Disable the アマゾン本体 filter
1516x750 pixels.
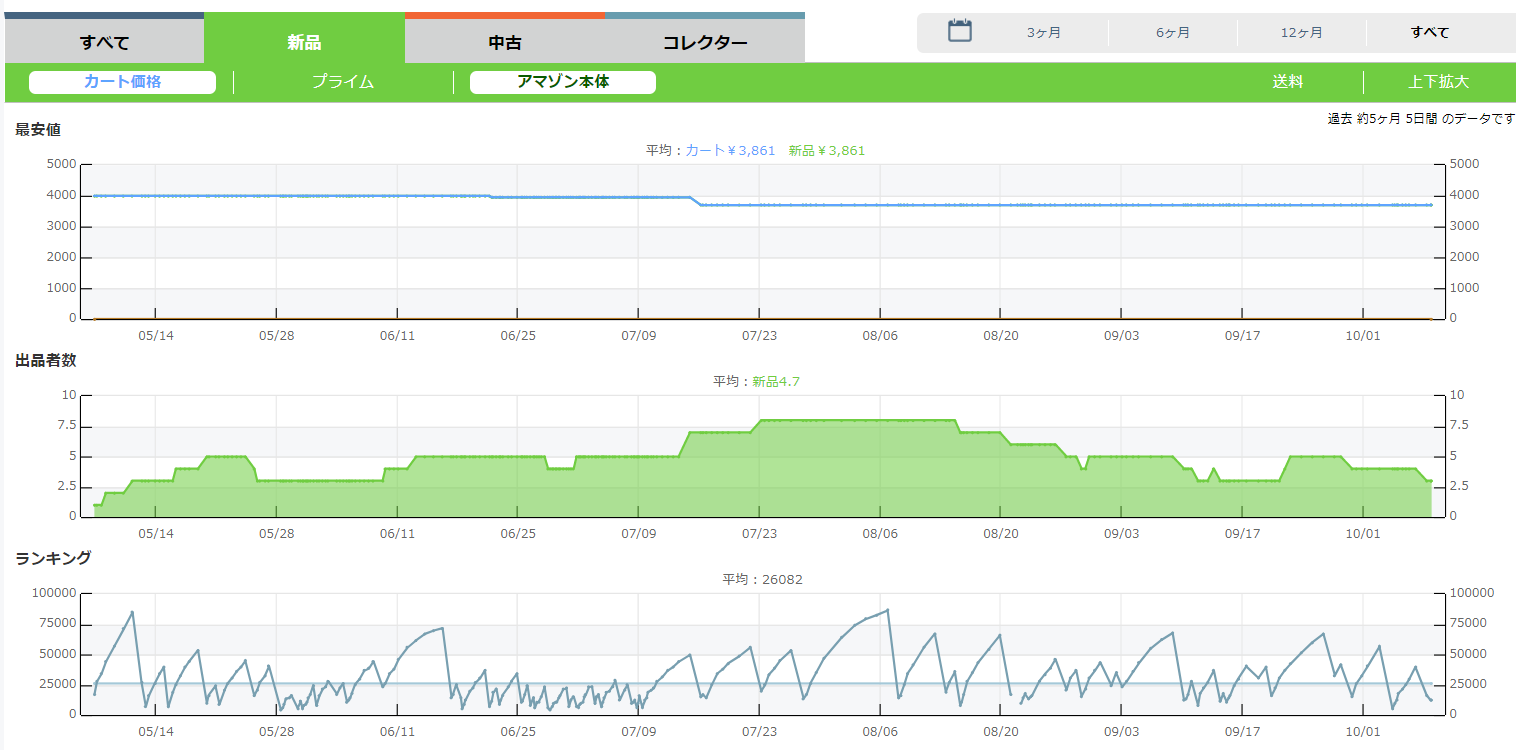click(x=562, y=82)
